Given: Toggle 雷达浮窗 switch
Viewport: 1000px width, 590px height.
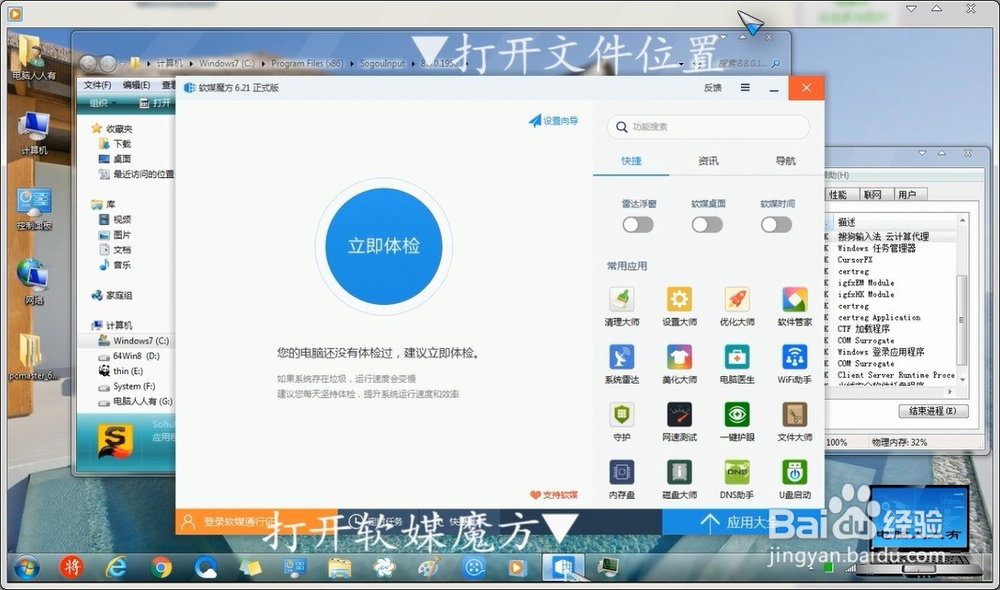Looking at the screenshot, I should [x=638, y=225].
